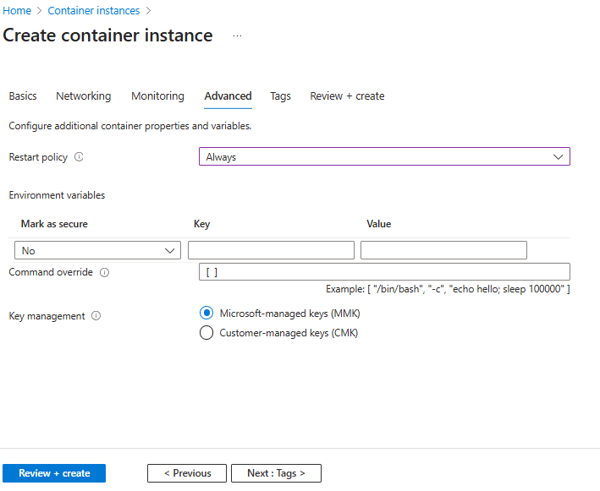The width and height of the screenshot is (600, 491).
Task: Click the blue Review + create button
Action: (54, 473)
